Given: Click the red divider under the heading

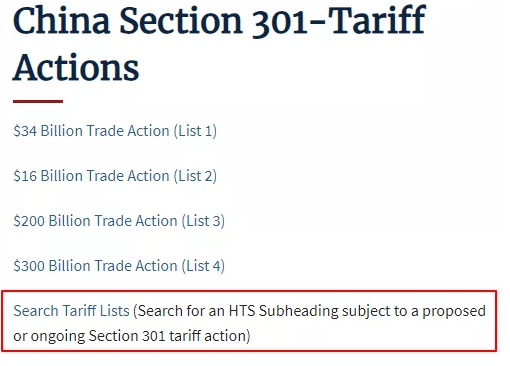Looking at the screenshot, I should tap(38, 101).
